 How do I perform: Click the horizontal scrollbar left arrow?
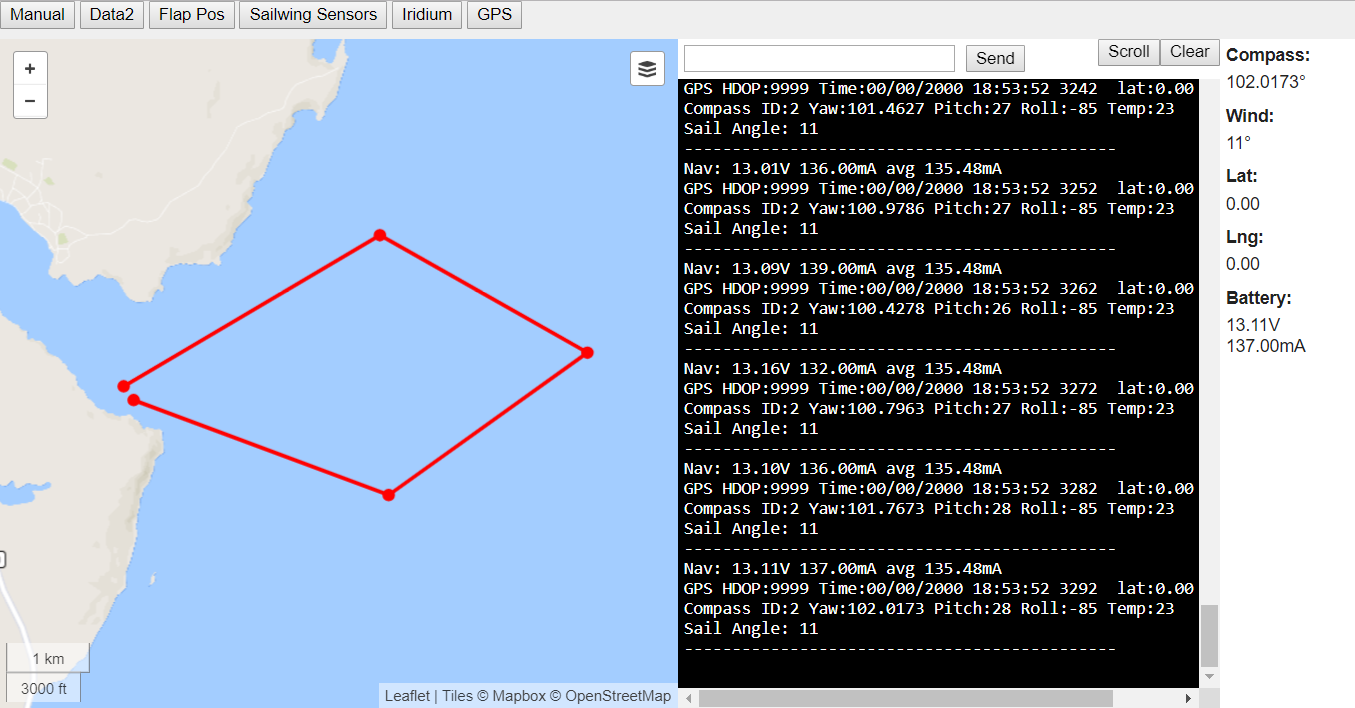coord(687,698)
